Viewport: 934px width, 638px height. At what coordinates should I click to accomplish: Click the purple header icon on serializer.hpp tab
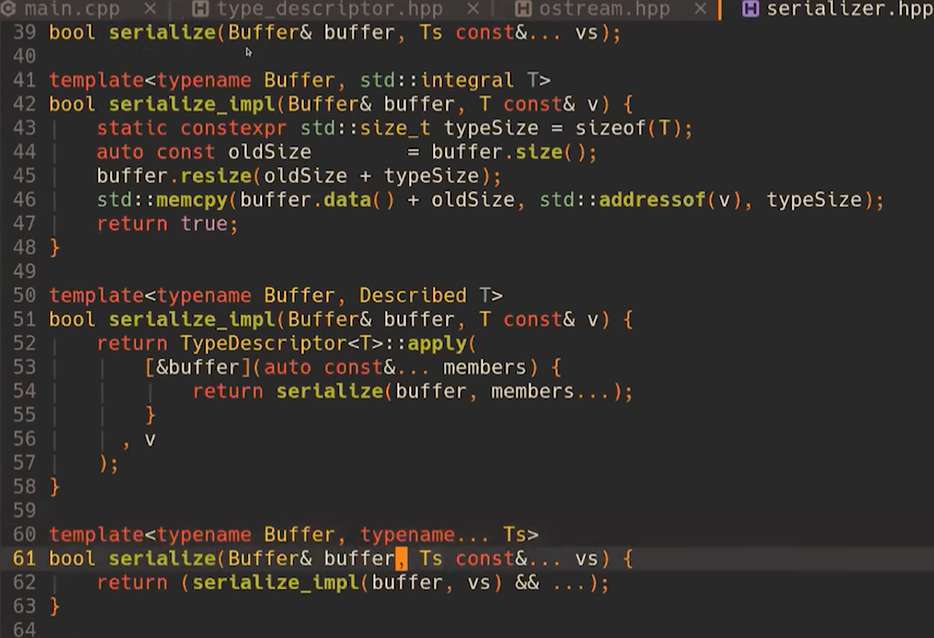[750, 10]
